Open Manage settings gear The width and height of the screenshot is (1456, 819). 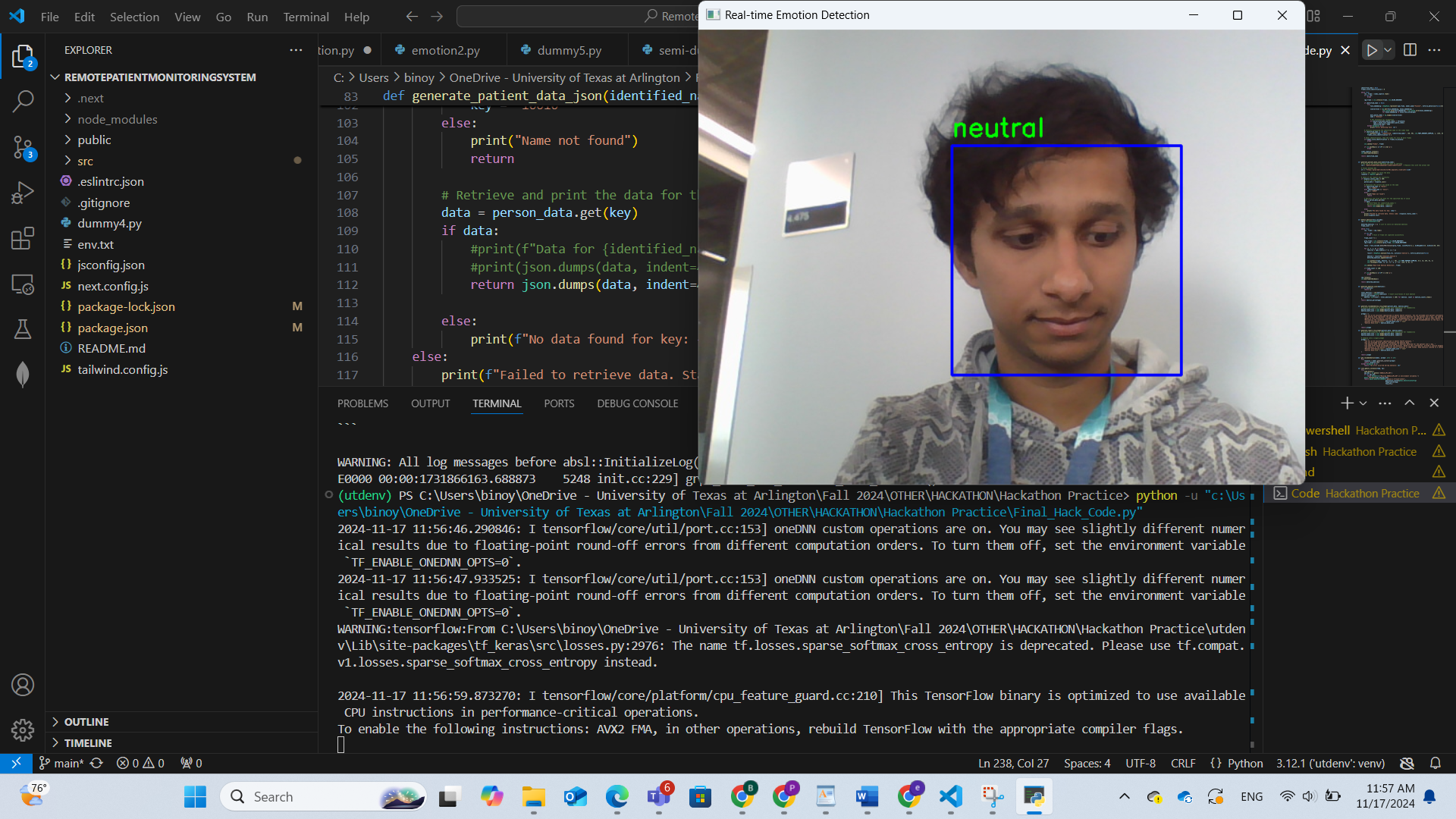point(23,730)
